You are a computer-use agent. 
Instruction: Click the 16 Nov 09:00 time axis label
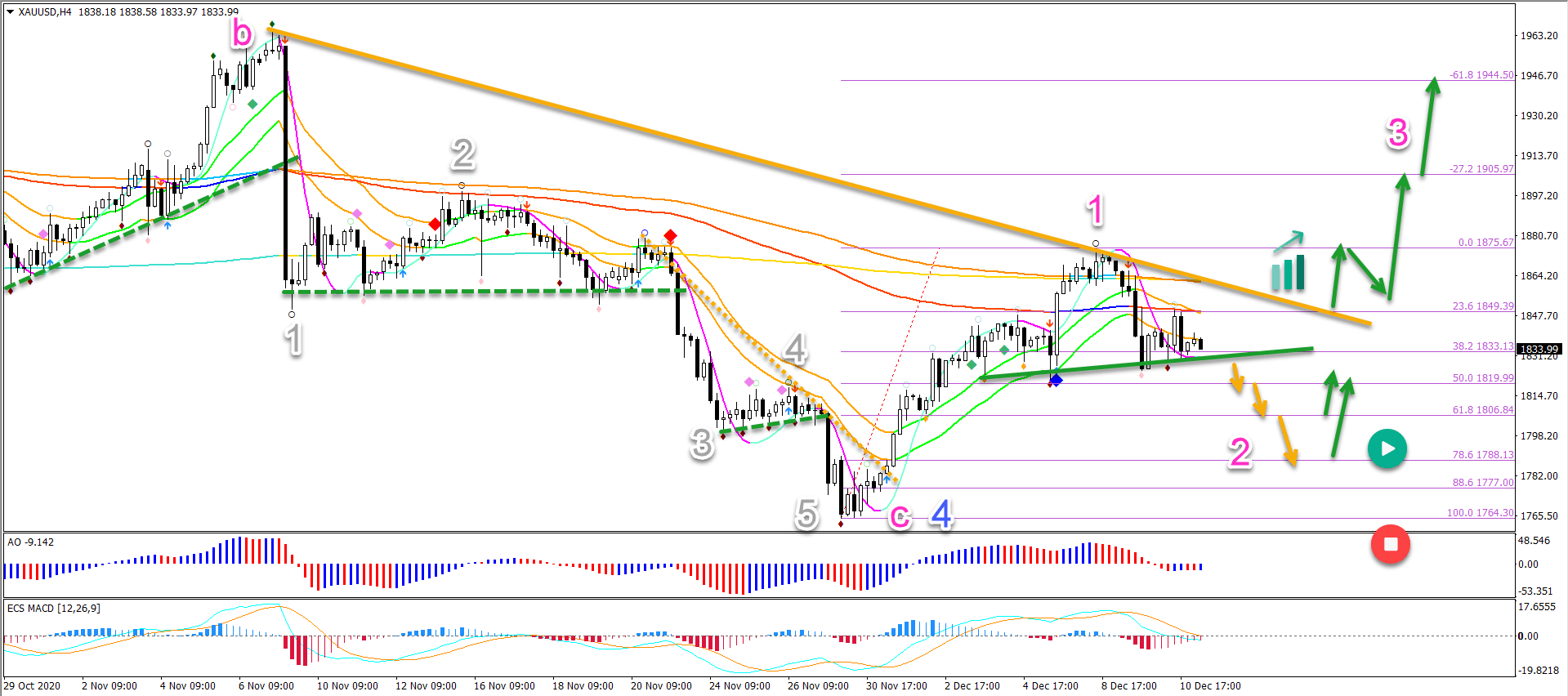504,686
